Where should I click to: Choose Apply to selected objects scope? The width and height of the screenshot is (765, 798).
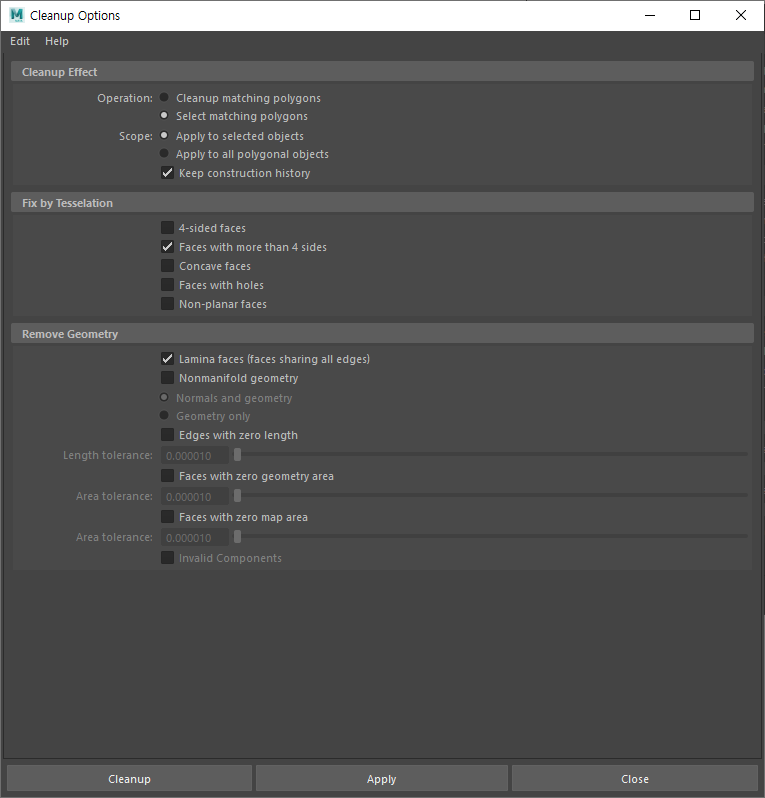pyautogui.click(x=164, y=135)
